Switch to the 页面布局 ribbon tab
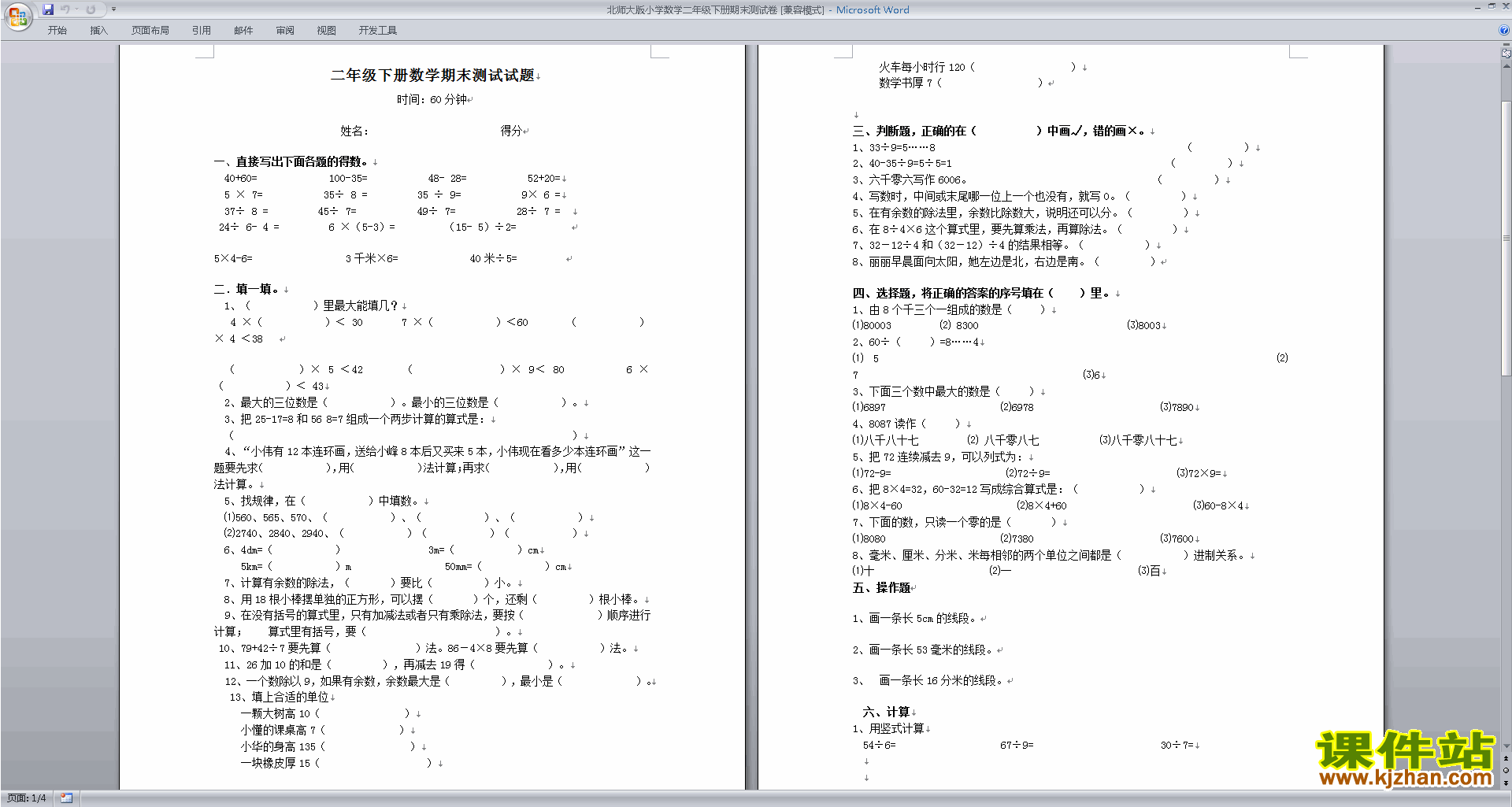Viewport: 1512px width, 807px height. pyautogui.click(x=150, y=31)
